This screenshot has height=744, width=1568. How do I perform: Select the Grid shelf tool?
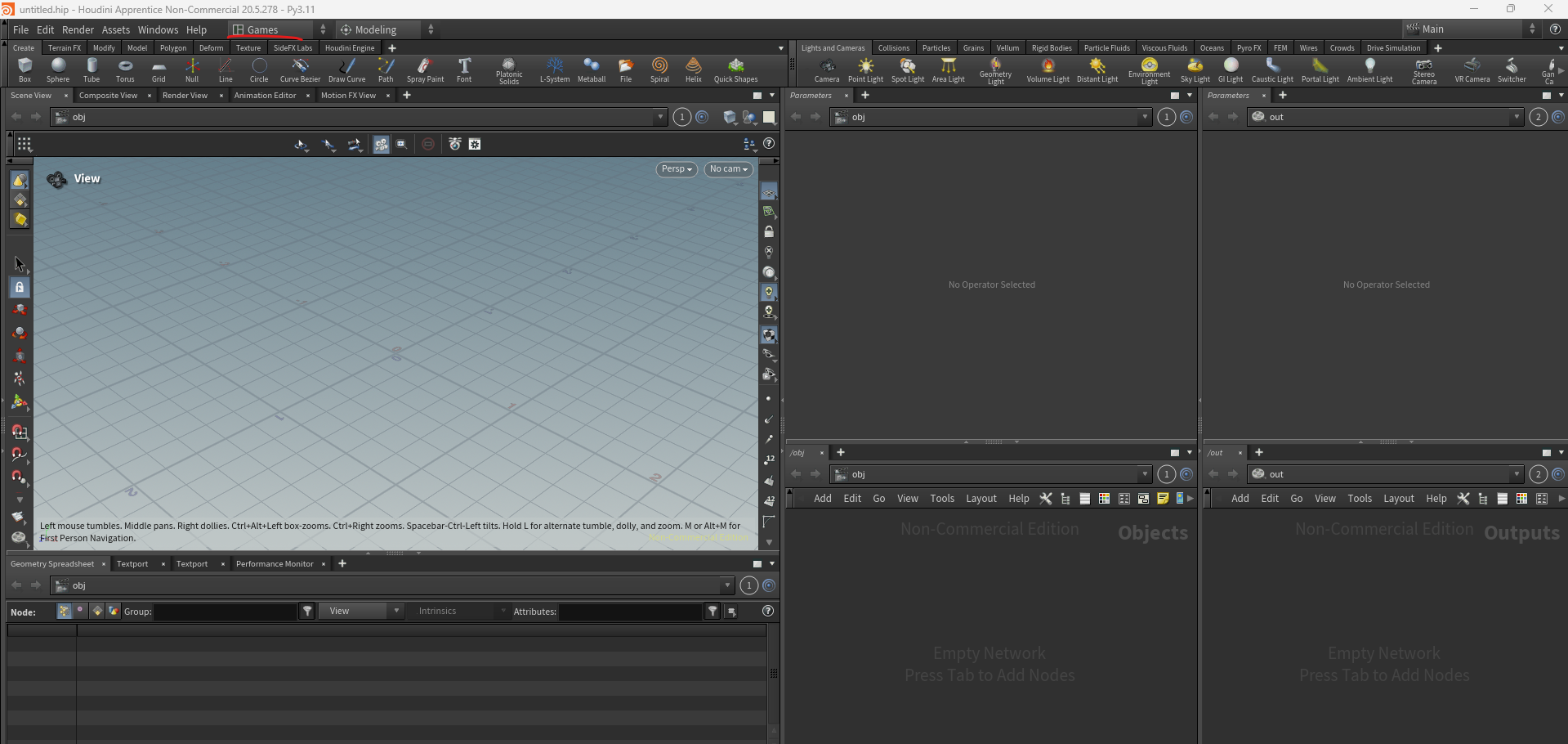point(159,70)
